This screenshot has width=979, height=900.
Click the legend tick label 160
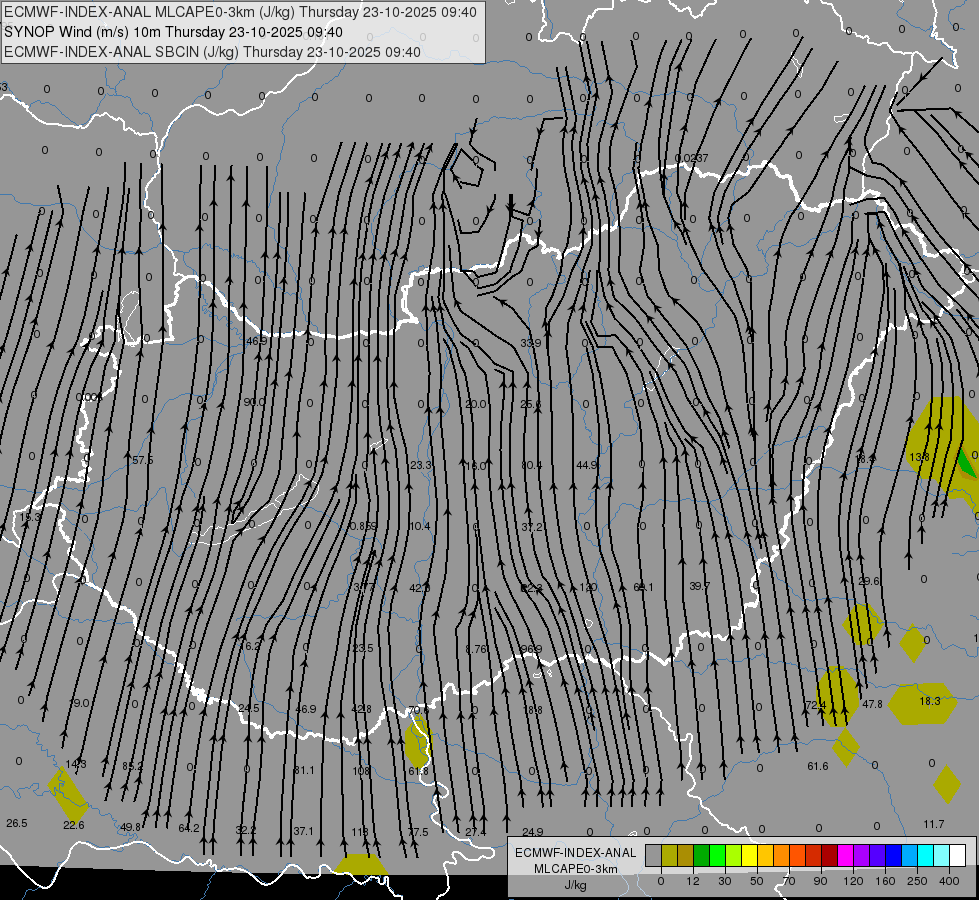pos(885,881)
